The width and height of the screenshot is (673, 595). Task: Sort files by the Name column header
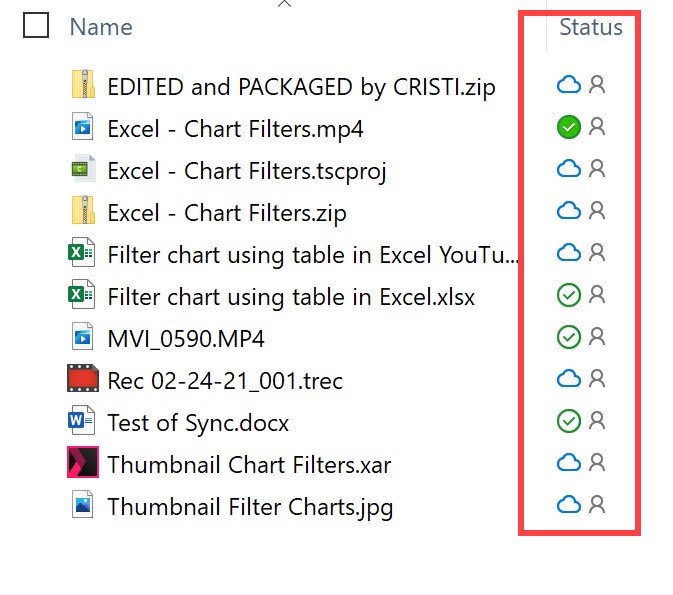(101, 27)
